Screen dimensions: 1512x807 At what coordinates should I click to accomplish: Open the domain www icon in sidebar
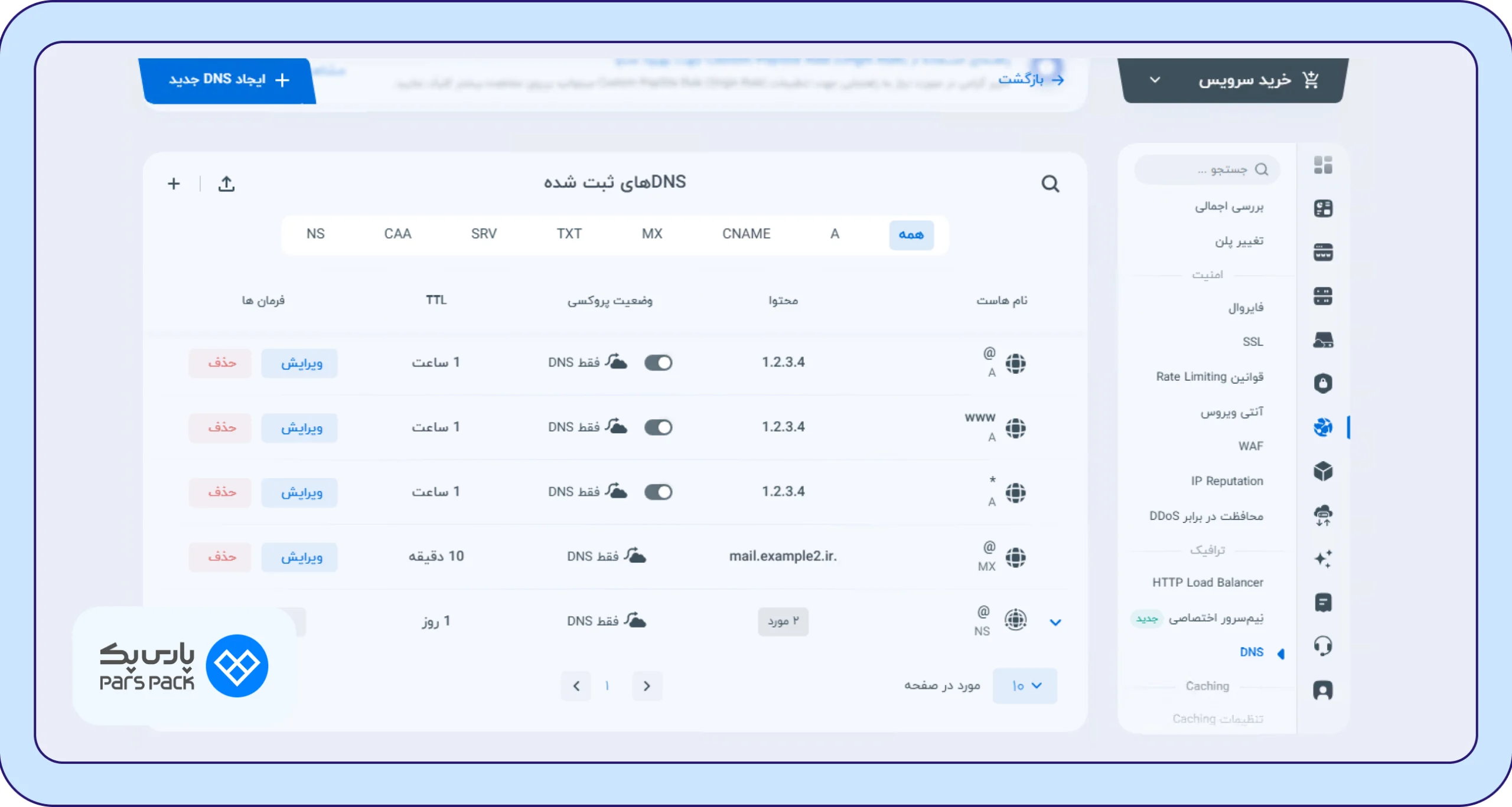[x=1323, y=252]
